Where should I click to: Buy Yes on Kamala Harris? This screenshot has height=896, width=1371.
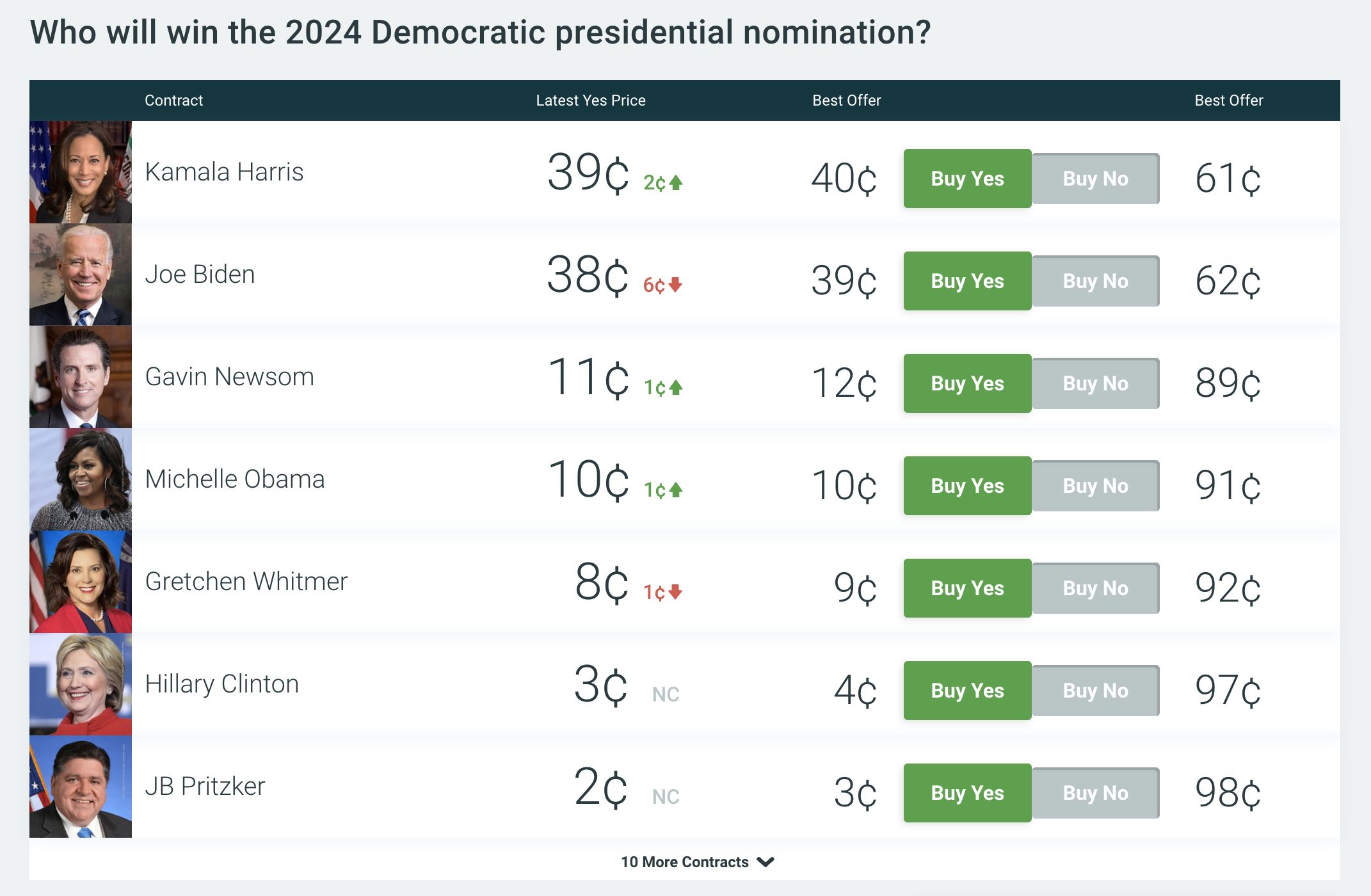pyautogui.click(x=967, y=179)
